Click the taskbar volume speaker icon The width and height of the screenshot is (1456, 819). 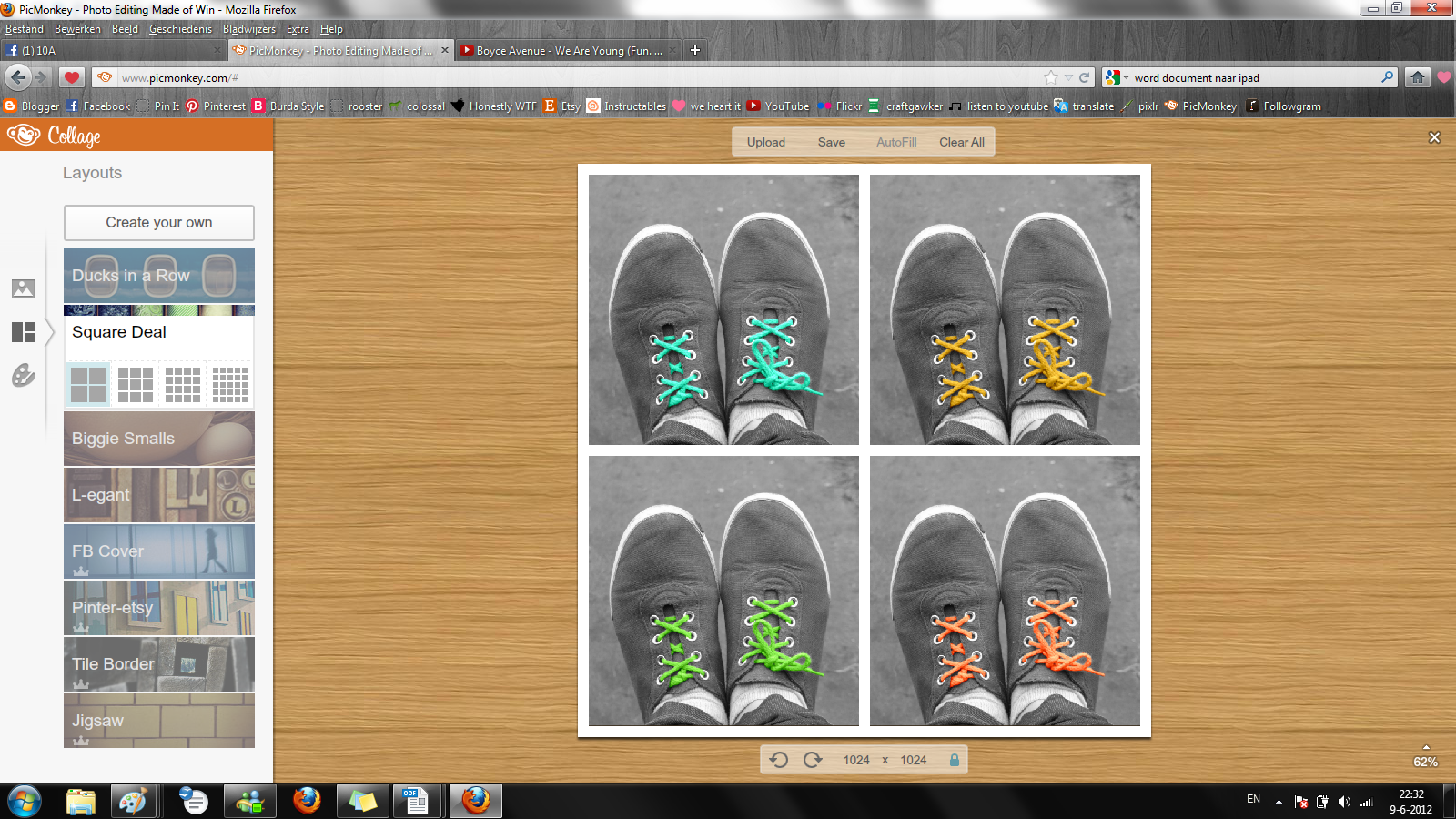coord(1344,802)
